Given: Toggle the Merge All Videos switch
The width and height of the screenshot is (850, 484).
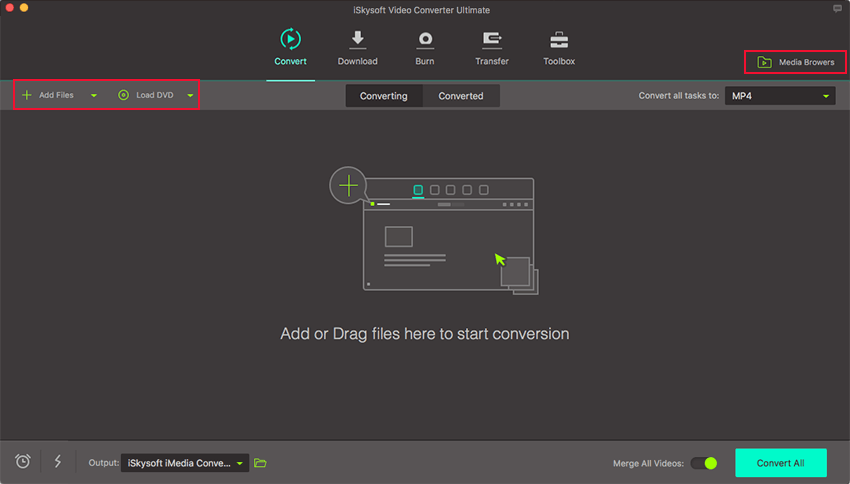Looking at the screenshot, I should tap(704, 463).
